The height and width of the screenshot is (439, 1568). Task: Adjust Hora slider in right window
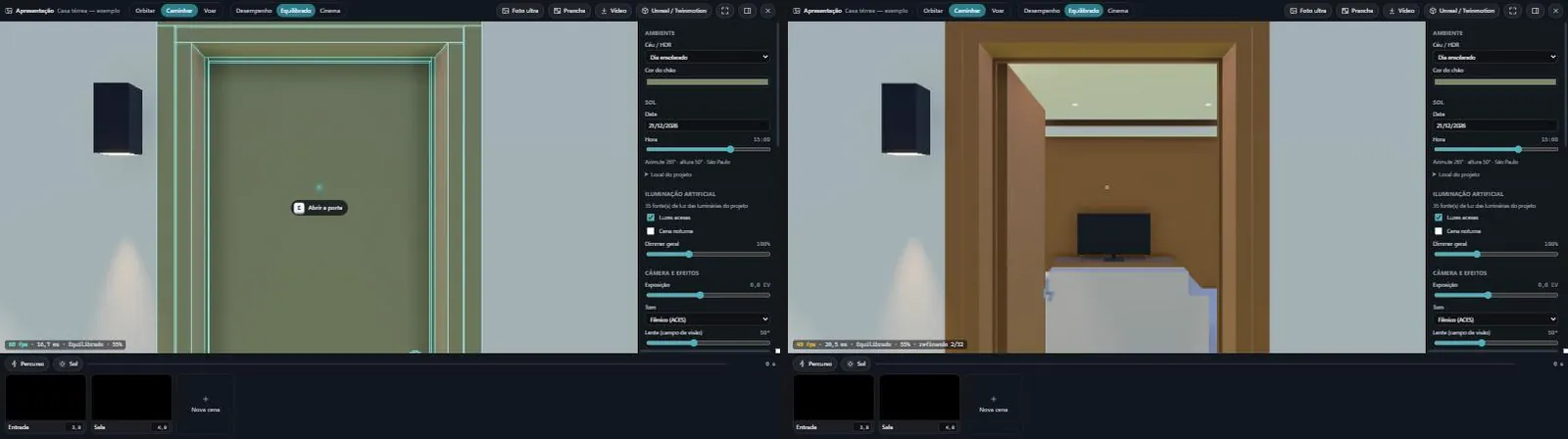1494,149
